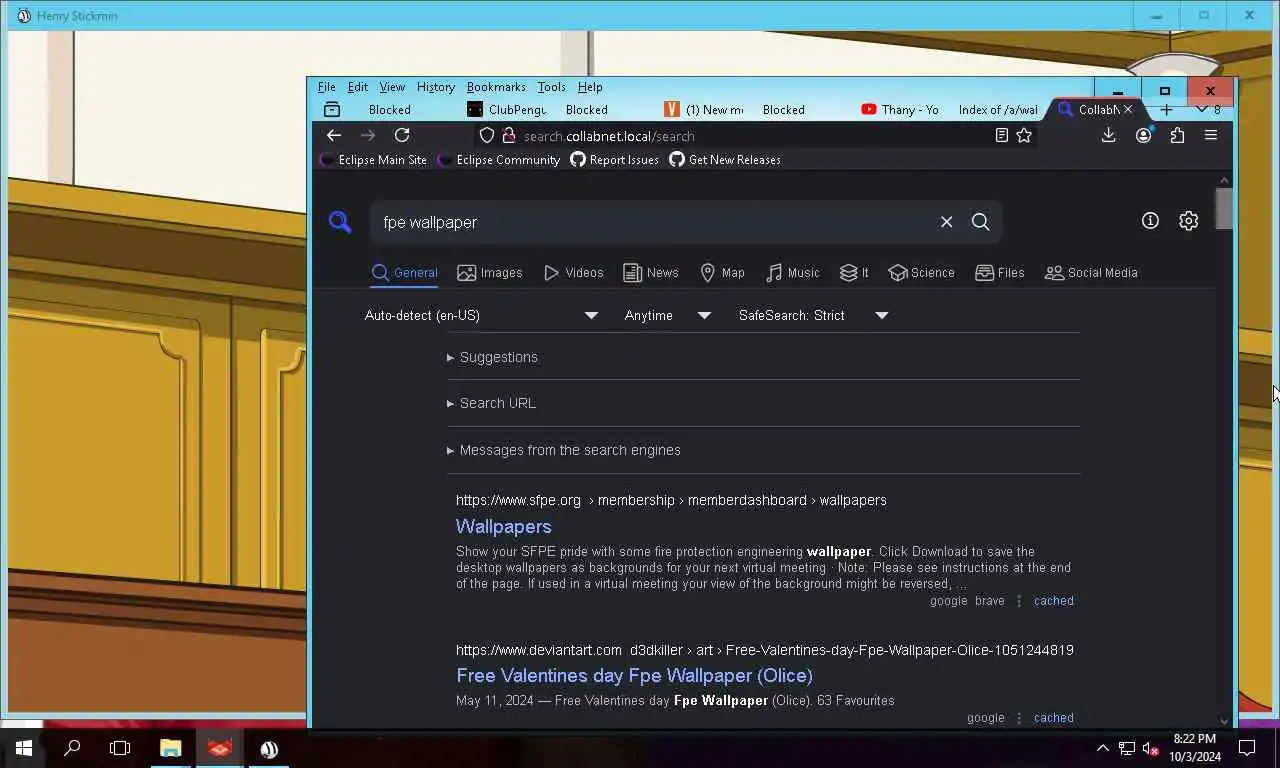The image size is (1280, 768).
Task: Submit search with magnifier button
Action: (x=981, y=222)
